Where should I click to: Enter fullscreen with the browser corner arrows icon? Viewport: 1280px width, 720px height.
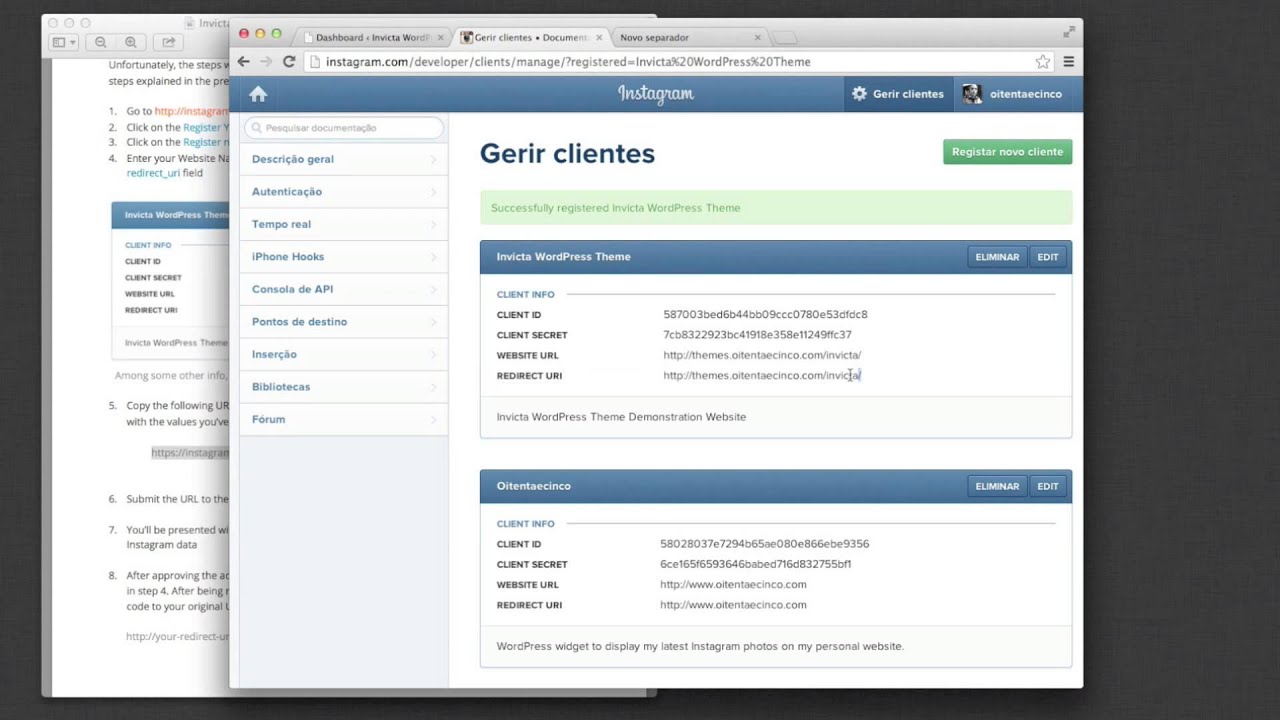click(1069, 31)
